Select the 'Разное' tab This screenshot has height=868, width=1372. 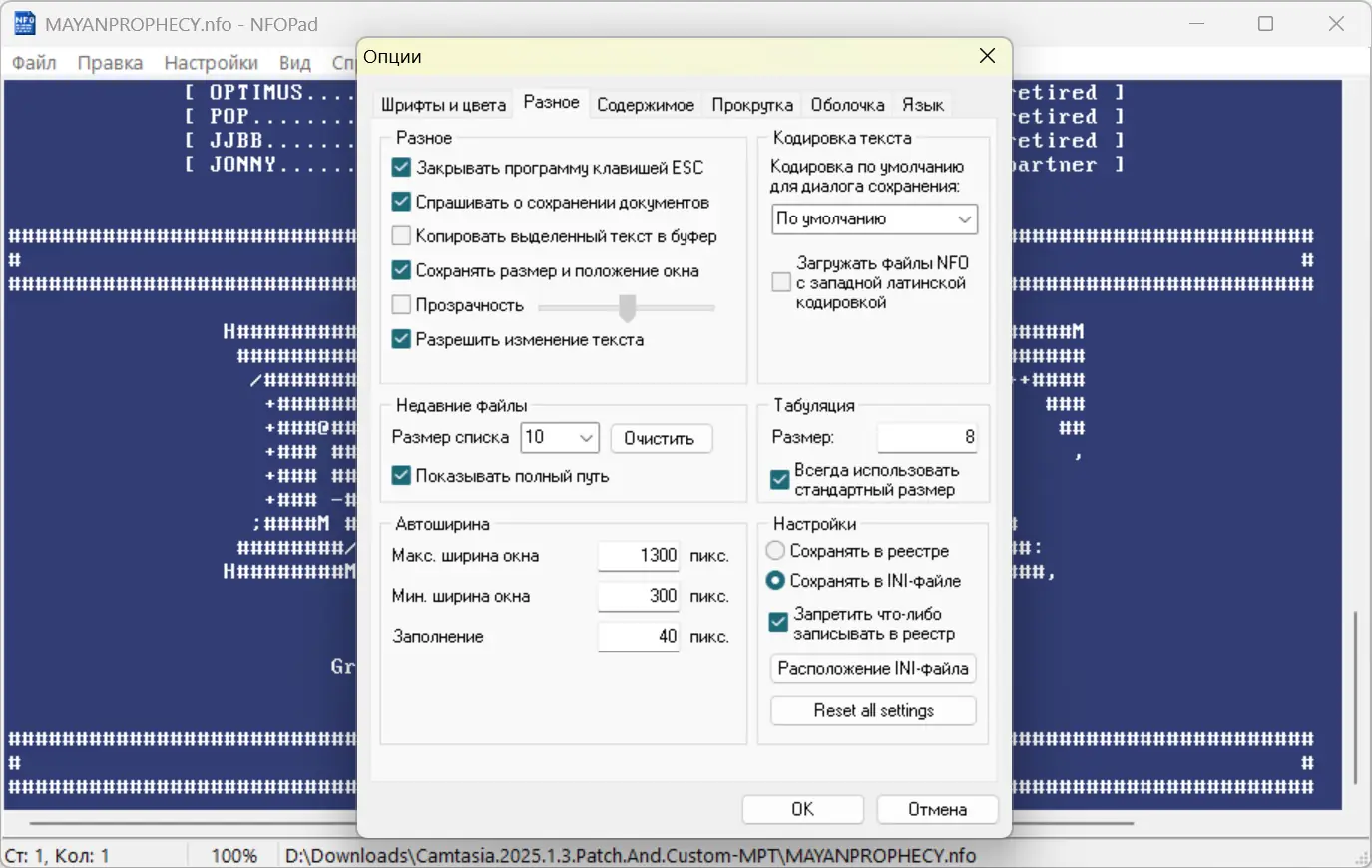551,102
